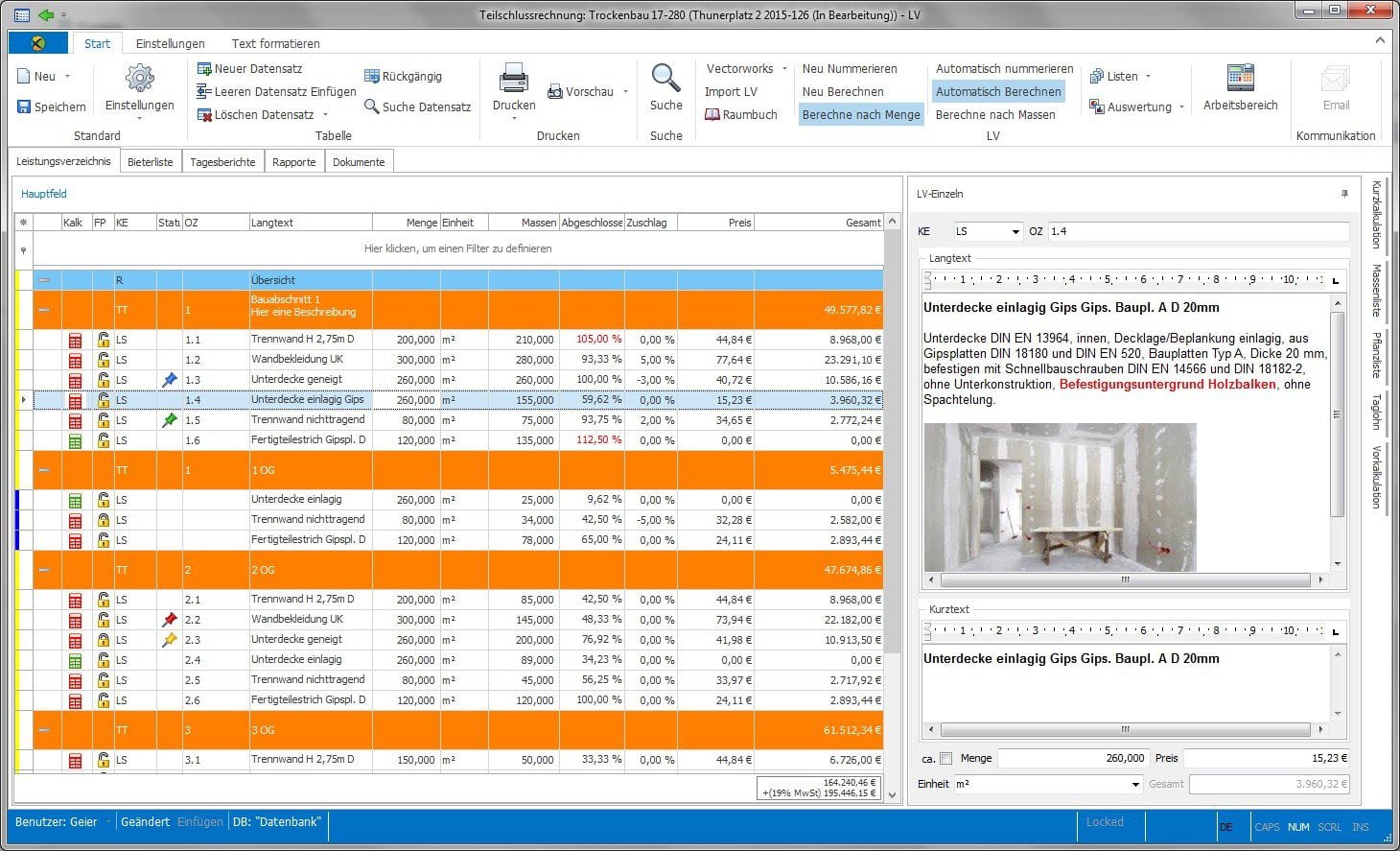Open the Bieterliste tab

point(151,162)
